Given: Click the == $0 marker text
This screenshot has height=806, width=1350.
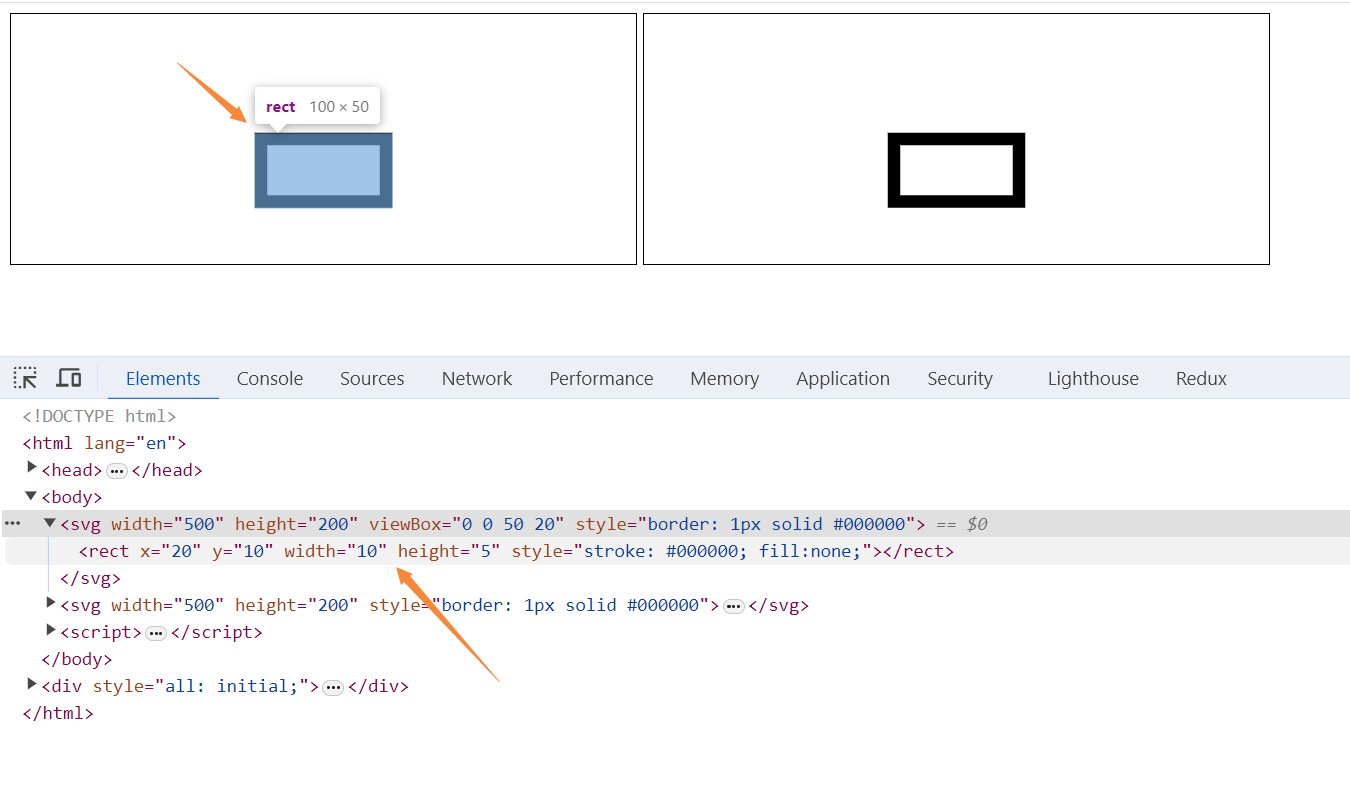Looking at the screenshot, I should click(x=962, y=524).
